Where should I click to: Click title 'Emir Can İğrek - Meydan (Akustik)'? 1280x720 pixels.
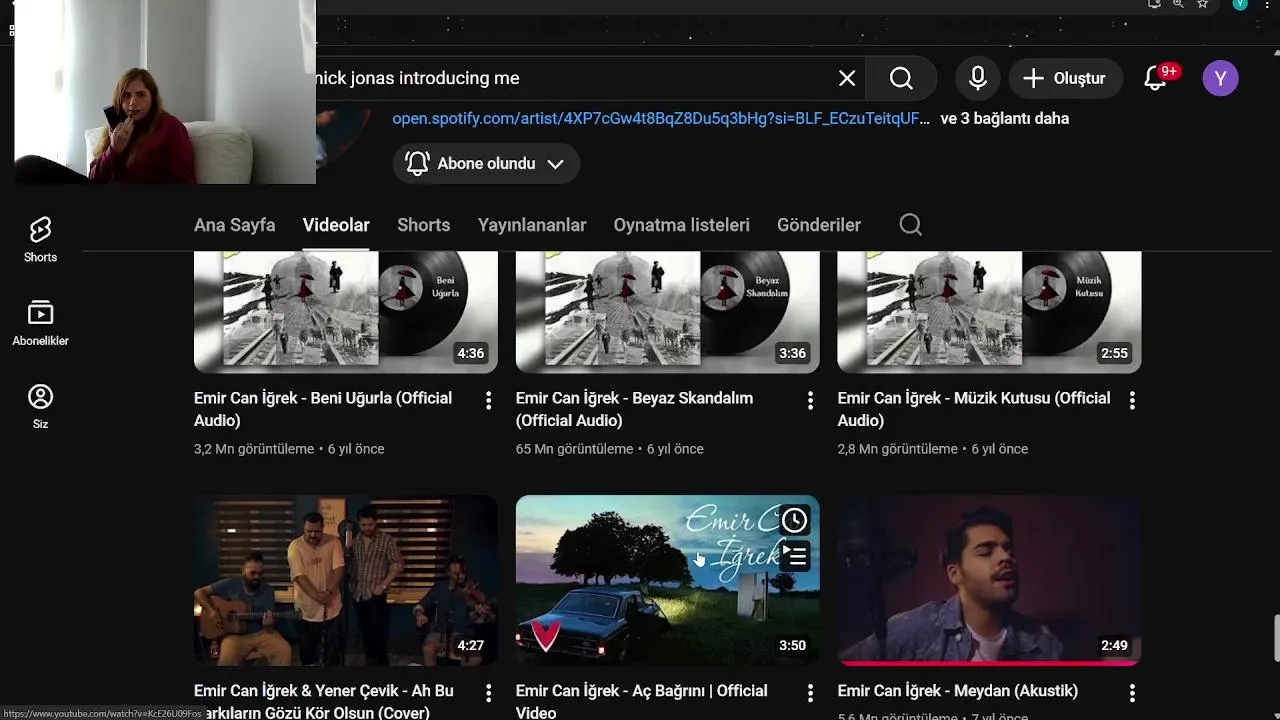coord(958,691)
